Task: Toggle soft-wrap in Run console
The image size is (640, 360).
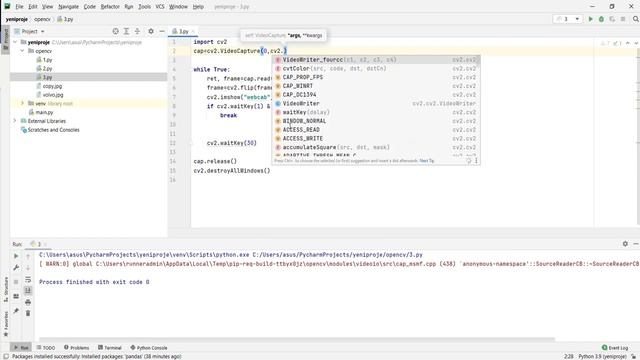Action: [x=28, y=280]
